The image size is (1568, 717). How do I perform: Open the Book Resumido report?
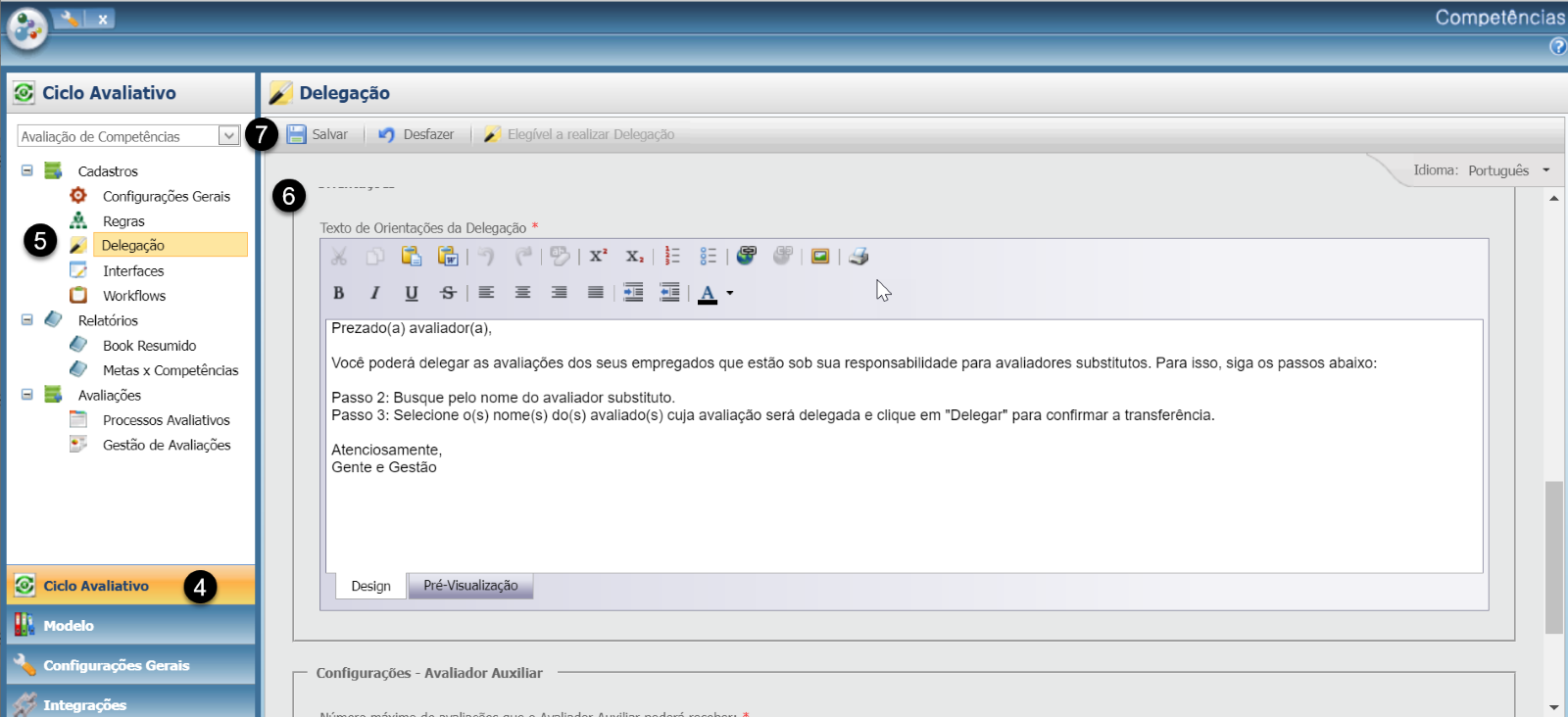click(149, 346)
